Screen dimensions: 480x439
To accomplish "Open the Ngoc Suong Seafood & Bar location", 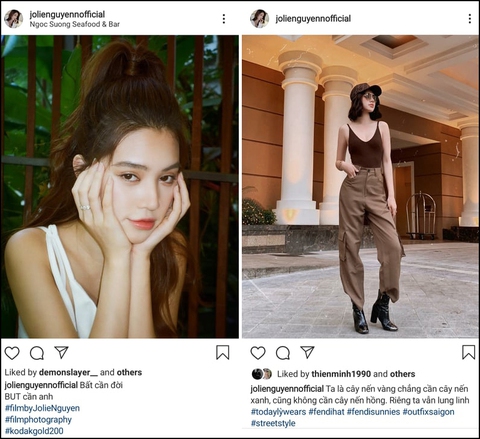I will pos(75,24).
